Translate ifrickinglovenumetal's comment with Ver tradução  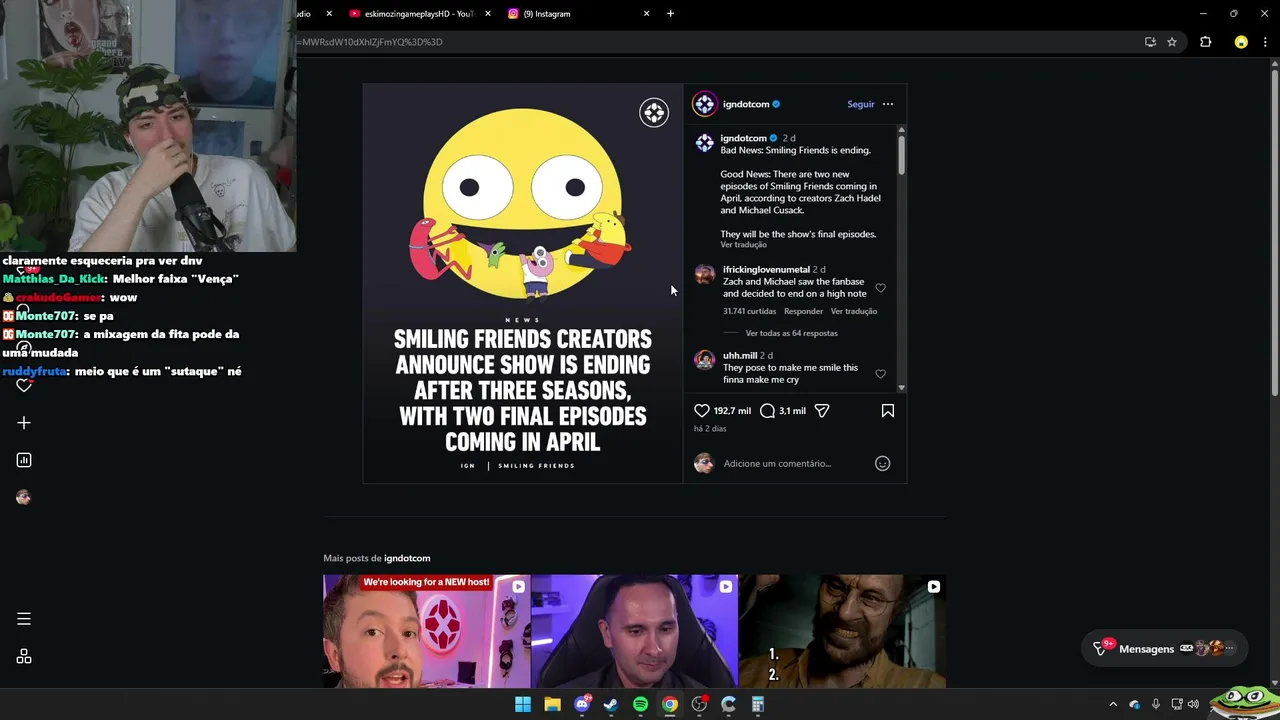[x=854, y=311]
